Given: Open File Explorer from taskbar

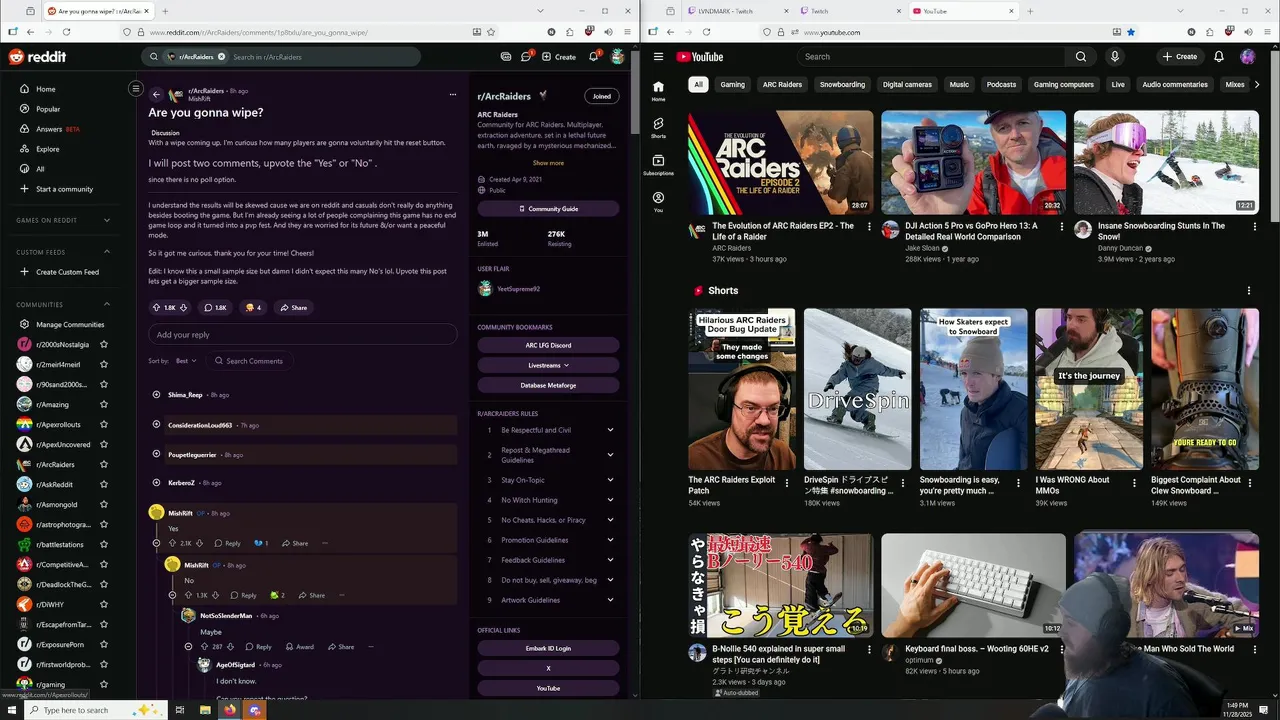Looking at the screenshot, I should tap(205, 710).
